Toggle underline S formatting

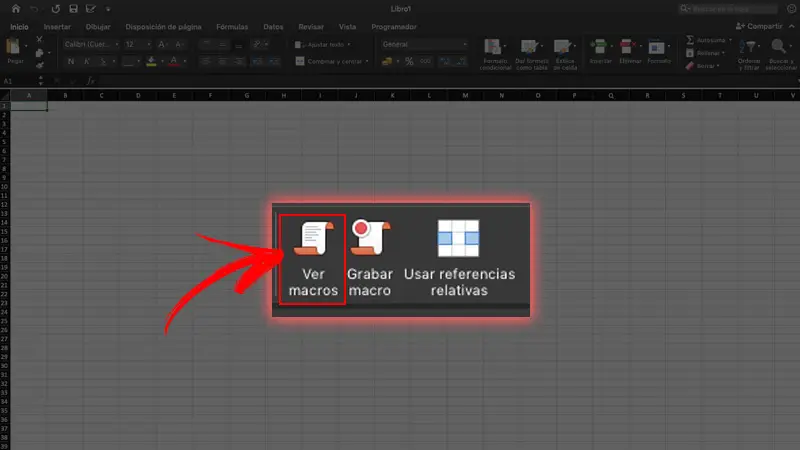(x=103, y=61)
